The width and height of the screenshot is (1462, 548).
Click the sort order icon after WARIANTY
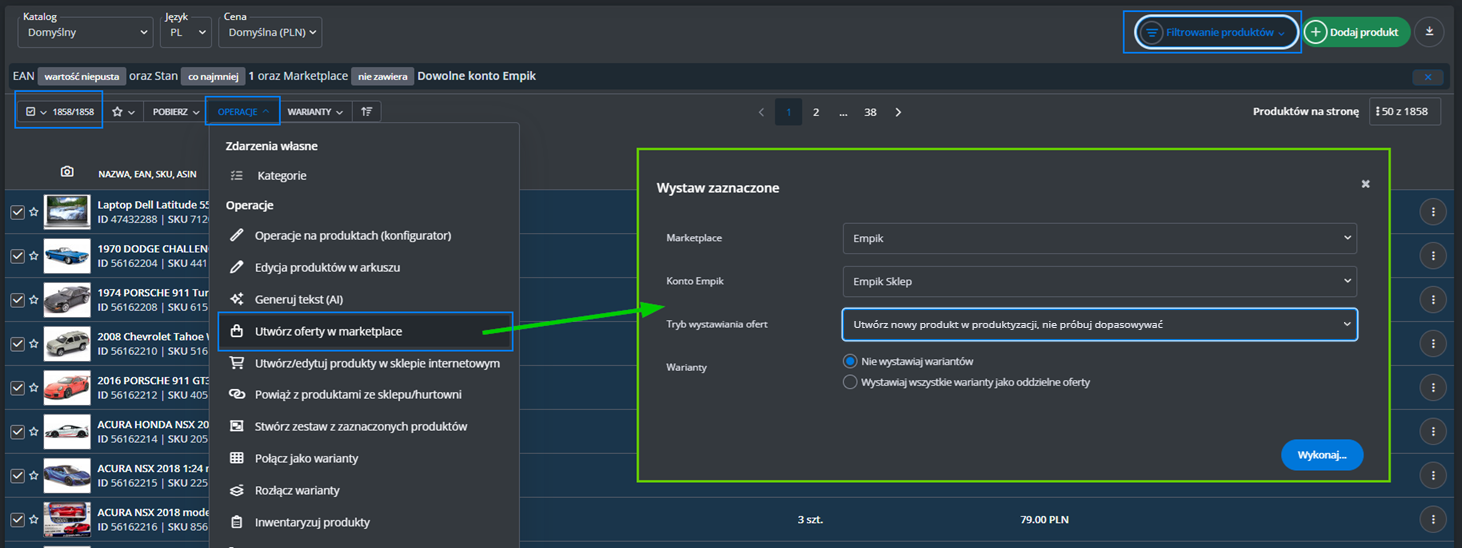pyautogui.click(x=367, y=112)
